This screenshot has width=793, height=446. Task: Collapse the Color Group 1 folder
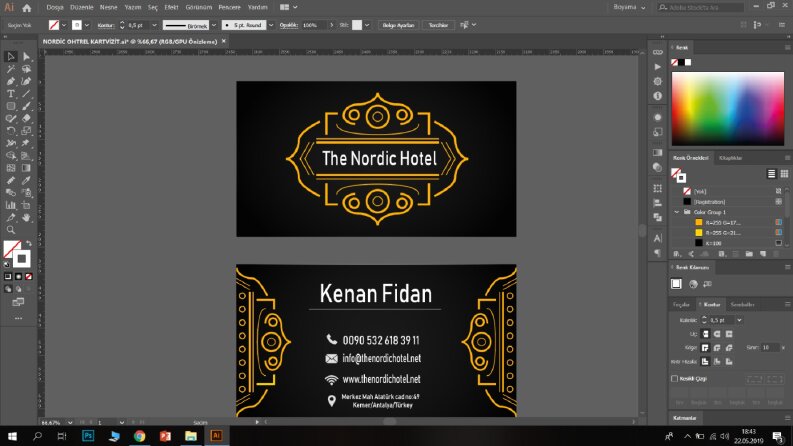[x=677, y=212]
